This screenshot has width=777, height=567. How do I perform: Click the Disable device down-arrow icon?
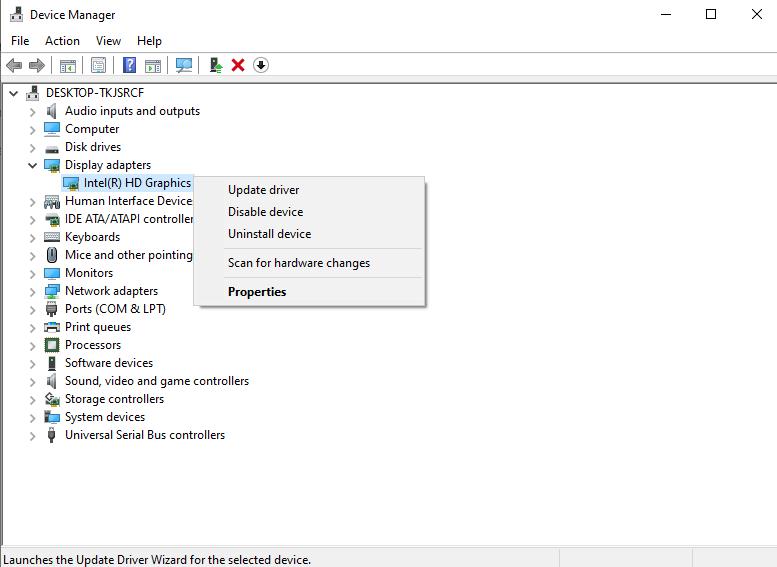point(261,65)
